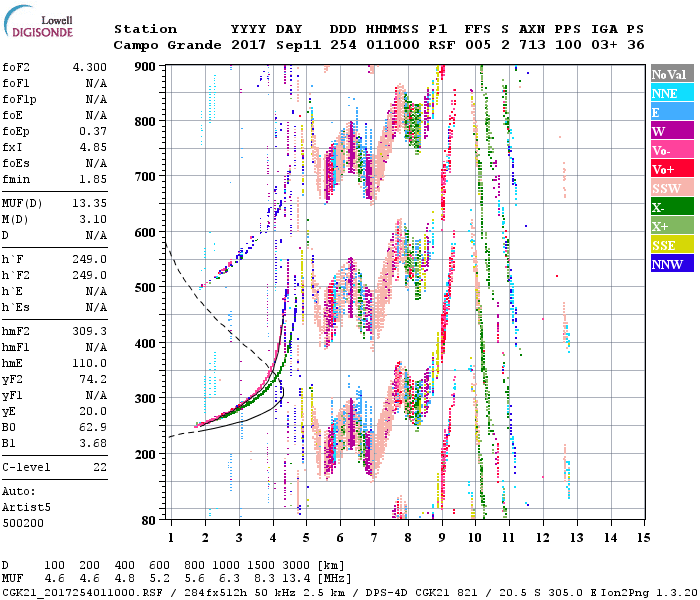700x600 pixels.
Task: Click the hmE value 110.0
Action: click(x=90, y=363)
